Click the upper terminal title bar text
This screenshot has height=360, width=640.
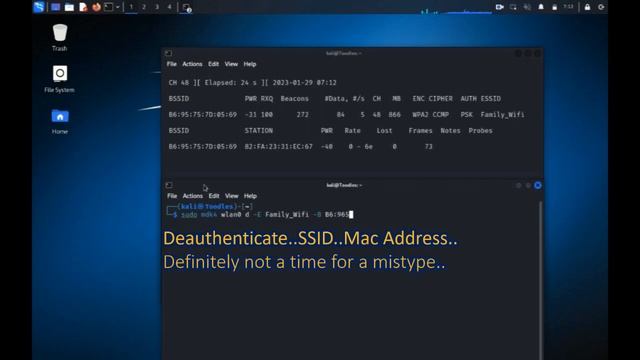point(343,53)
